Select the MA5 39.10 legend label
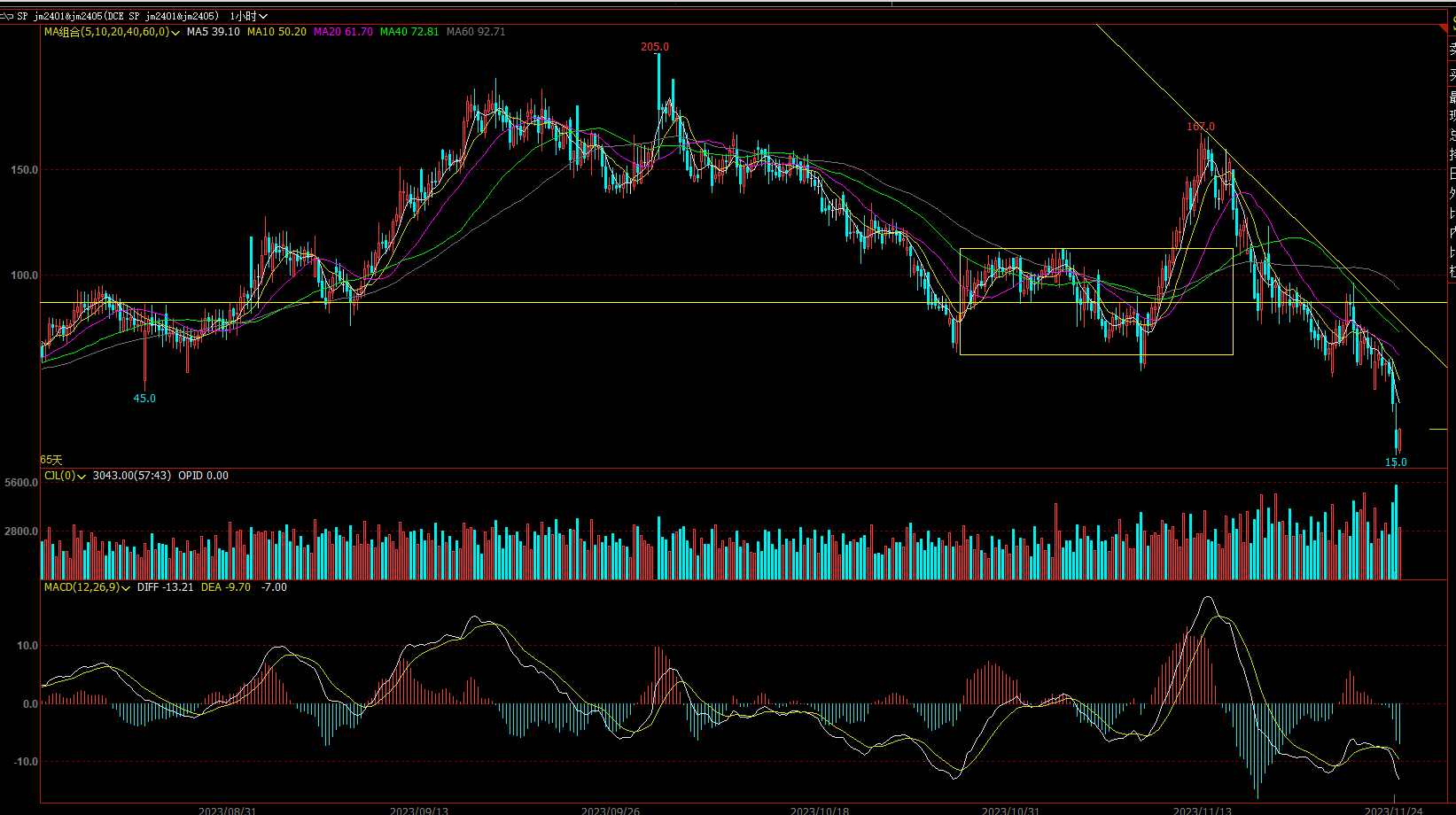Viewport: 1456px width, 815px height. coord(213,32)
